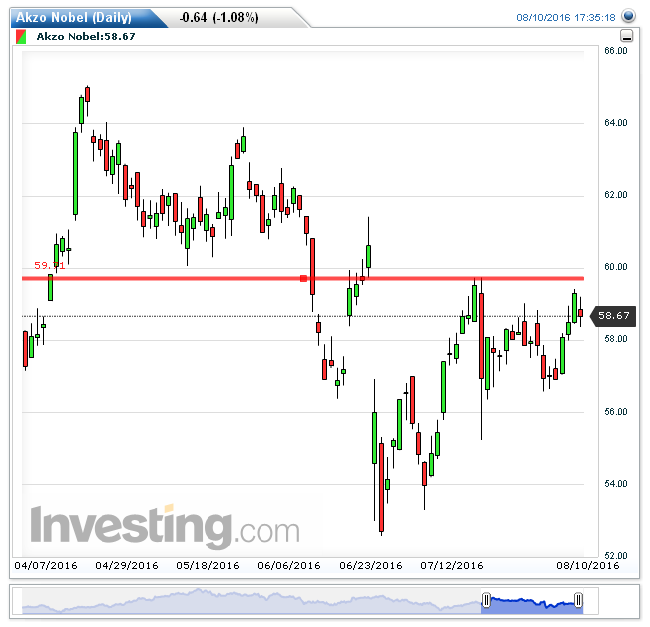This screenshot has height=627, width=650.
Task: Click the 60.00 price axis label
Action: pyautogui.click(x=616, y=267)
